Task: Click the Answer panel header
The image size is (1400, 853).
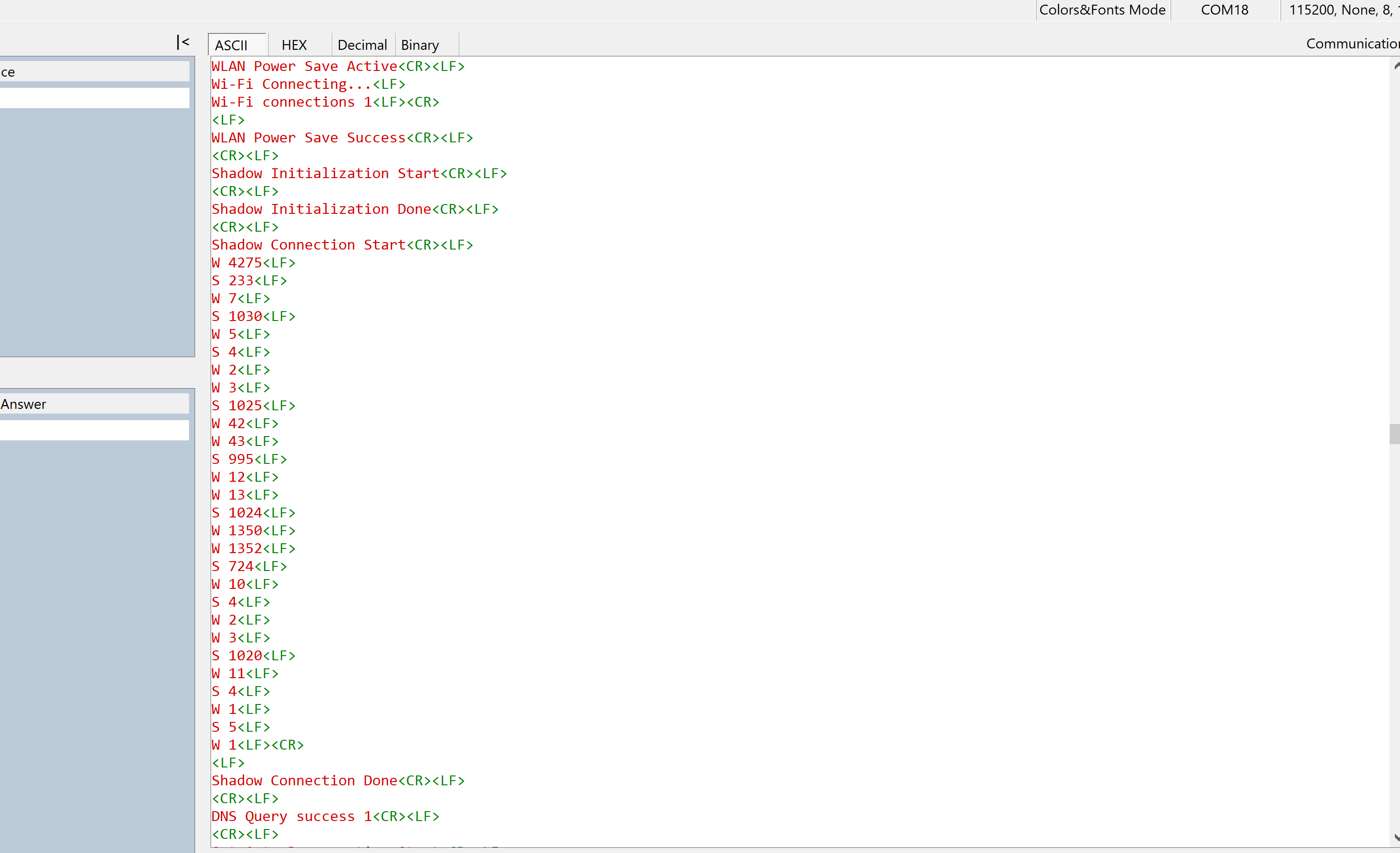Action: [x=24, y=404]
